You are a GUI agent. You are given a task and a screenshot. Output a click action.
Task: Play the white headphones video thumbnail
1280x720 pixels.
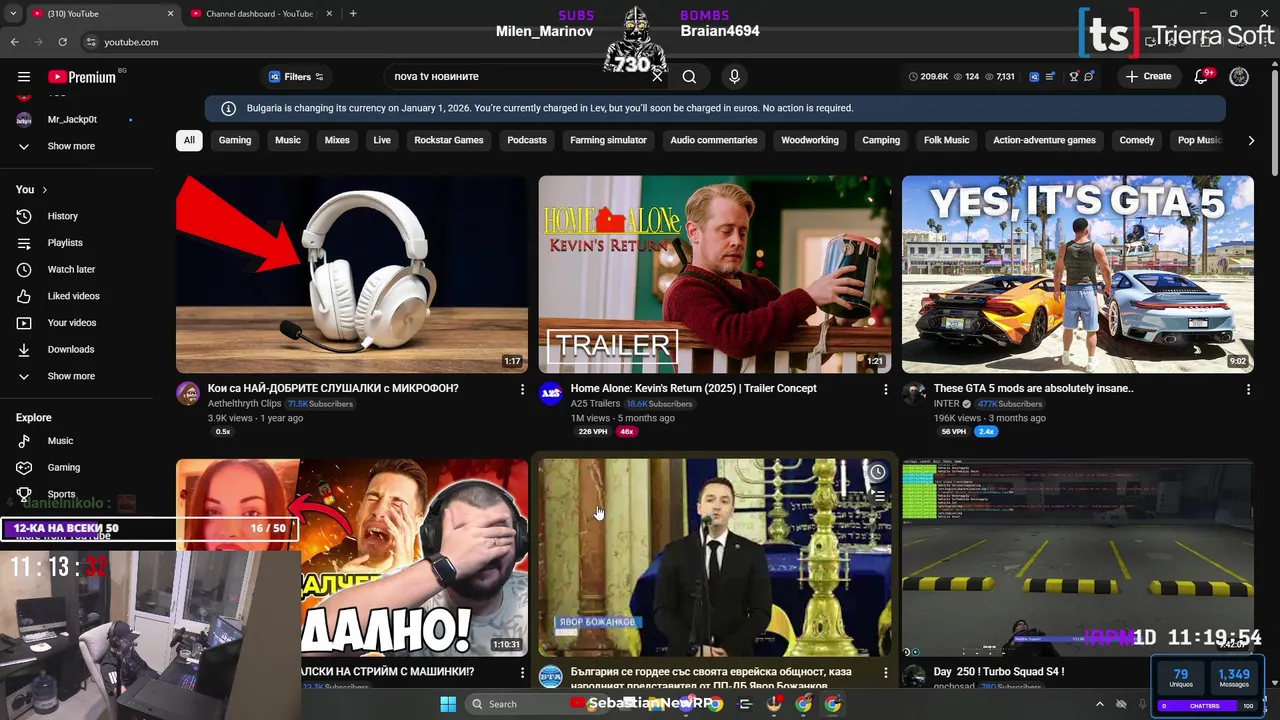(x=352, y=274)
